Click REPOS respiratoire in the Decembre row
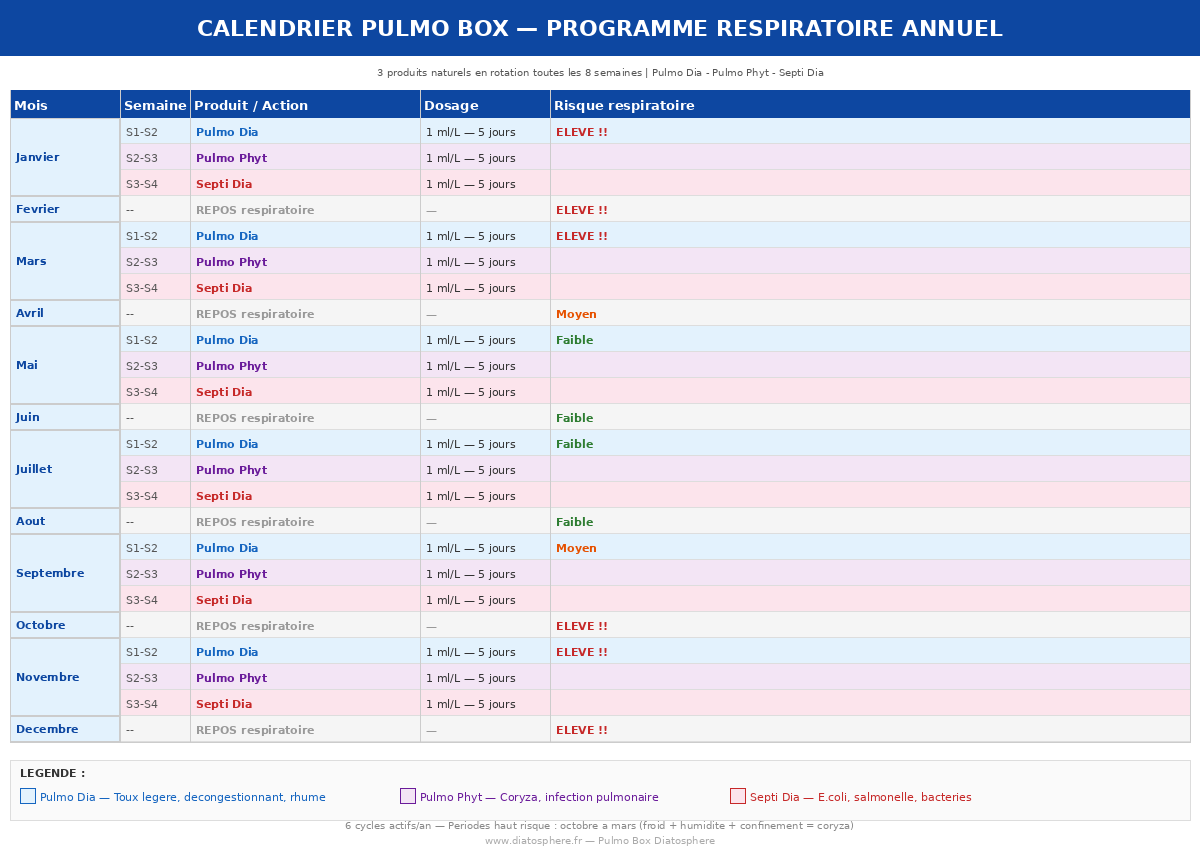The image size is (1200, 850). (255, 730)
